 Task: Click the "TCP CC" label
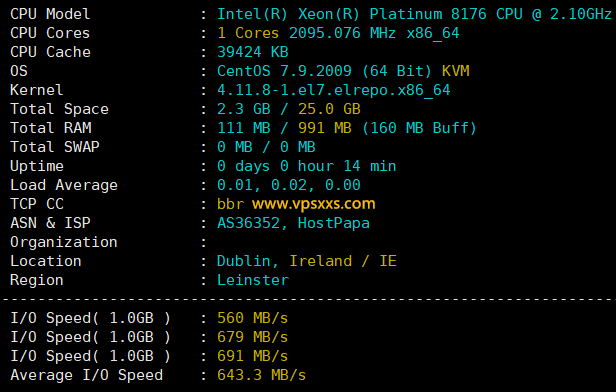coord(37,204)
